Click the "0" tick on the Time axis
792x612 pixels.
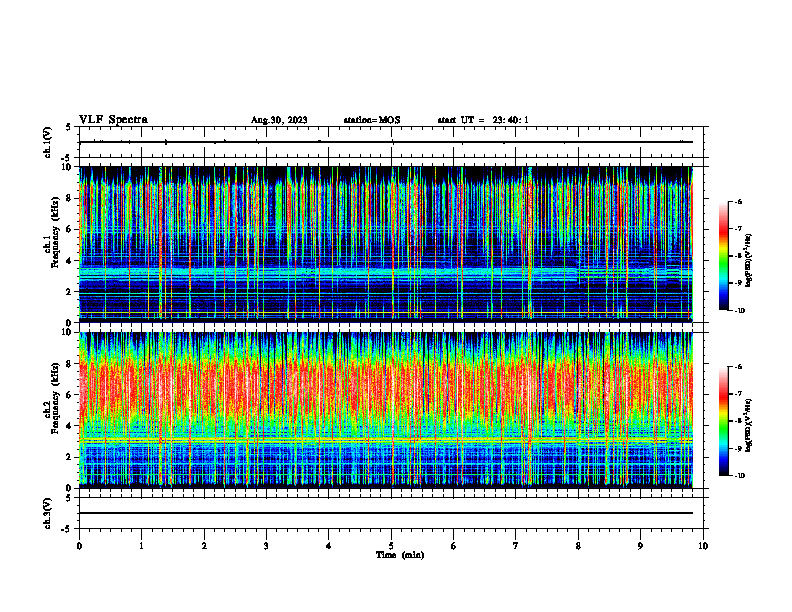pos(79,546)
